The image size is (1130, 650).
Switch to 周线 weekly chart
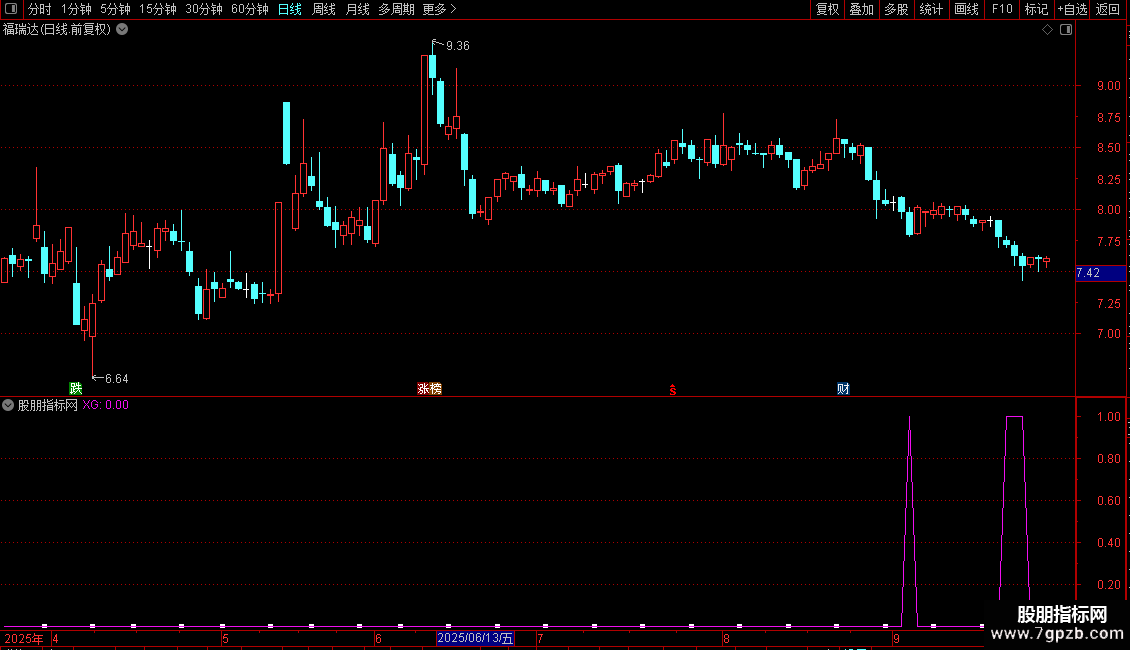[324, 9]
